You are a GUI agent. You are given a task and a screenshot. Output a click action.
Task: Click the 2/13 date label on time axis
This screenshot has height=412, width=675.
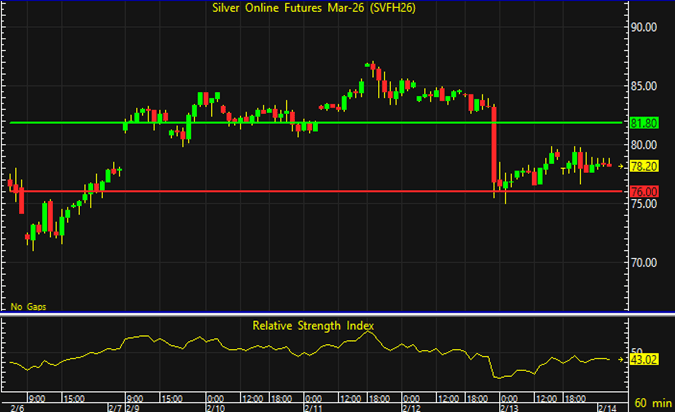pyautogui.click(x=508, y=407)
